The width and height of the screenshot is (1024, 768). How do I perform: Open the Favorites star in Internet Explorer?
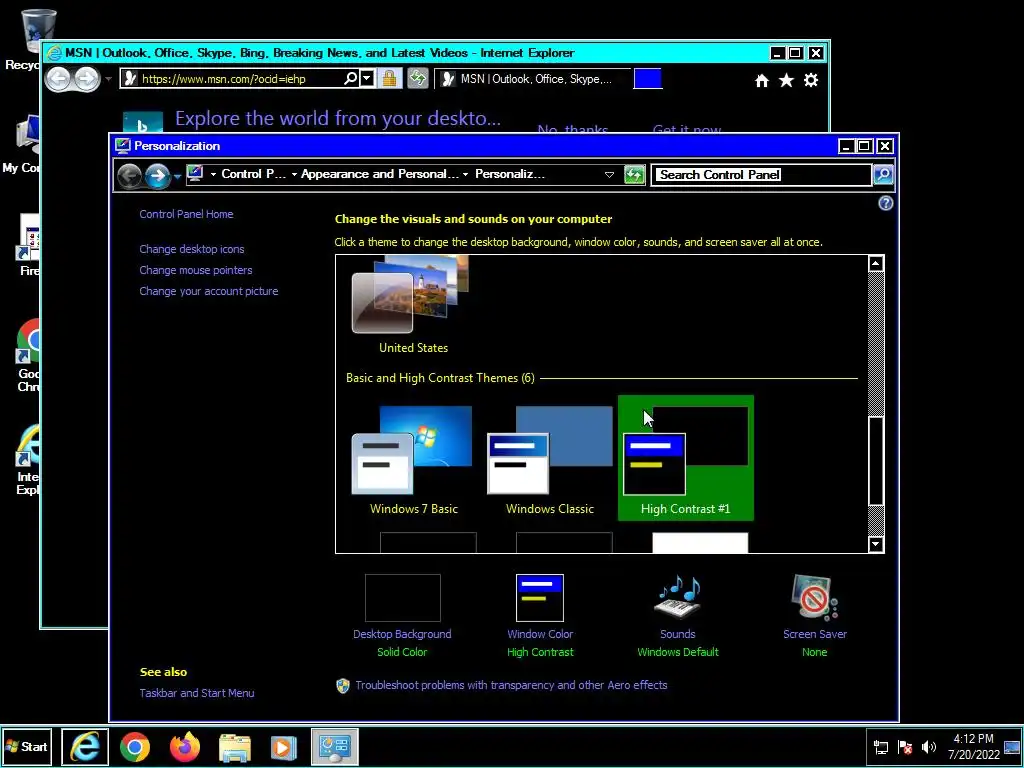point(786,80)
